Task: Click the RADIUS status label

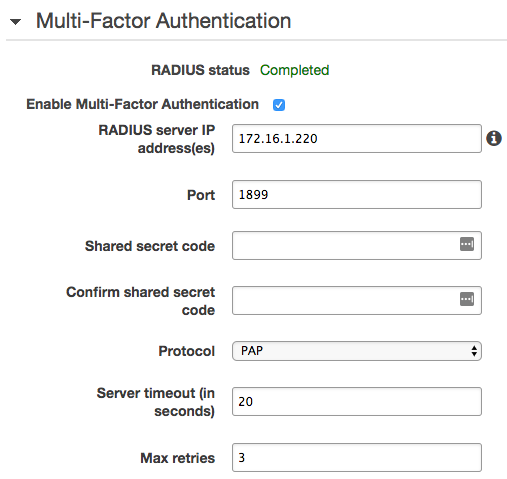Action: (200, 70)
